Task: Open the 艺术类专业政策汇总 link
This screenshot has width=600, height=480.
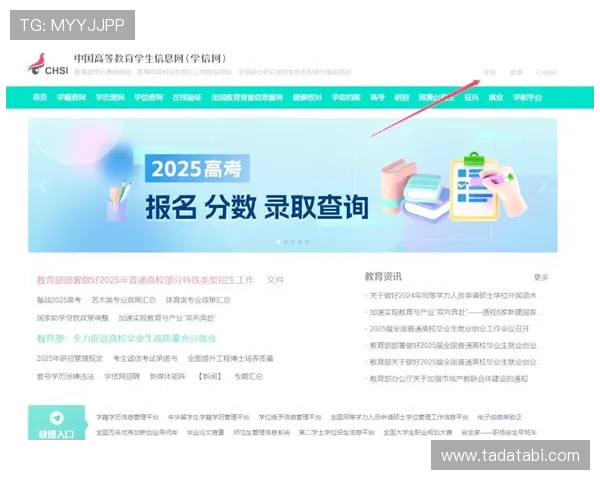Action: click(x=123, y=300)
